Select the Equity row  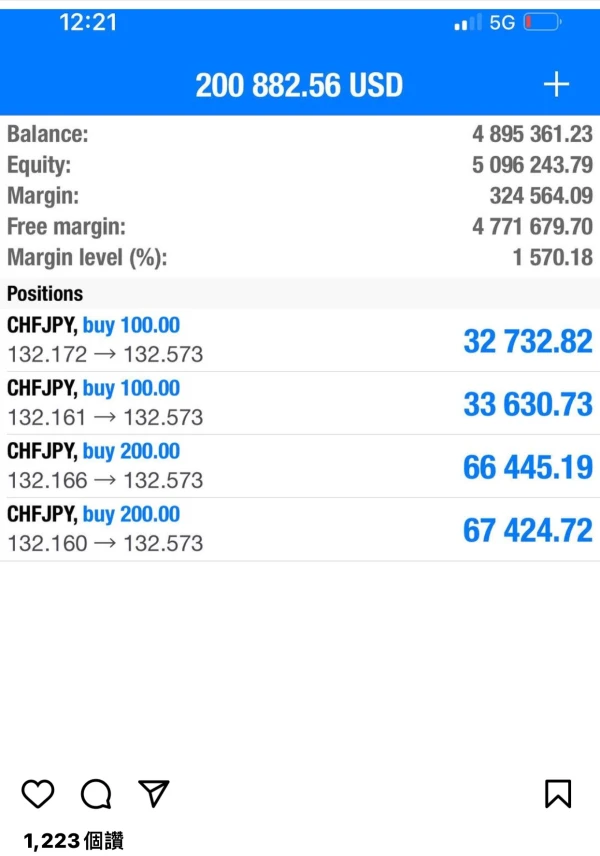(x=300, y=165)
